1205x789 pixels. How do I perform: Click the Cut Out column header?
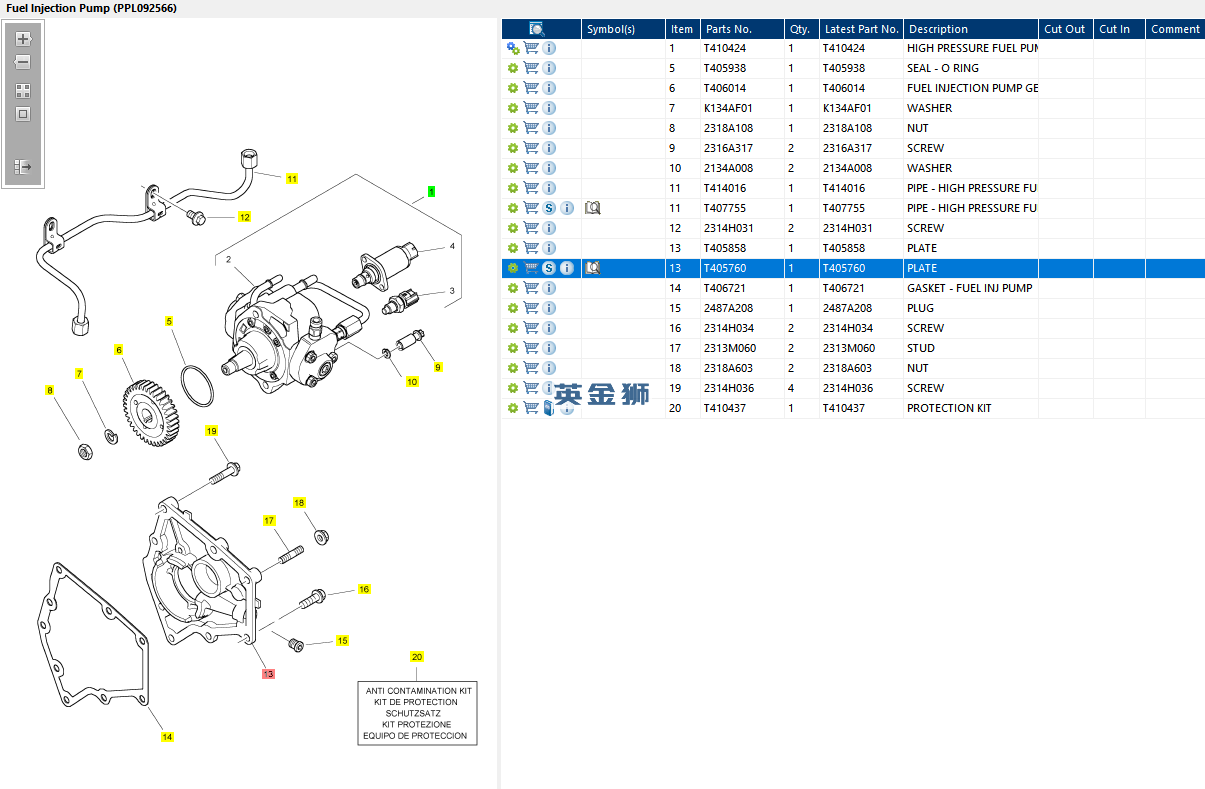click(1066, 29)
